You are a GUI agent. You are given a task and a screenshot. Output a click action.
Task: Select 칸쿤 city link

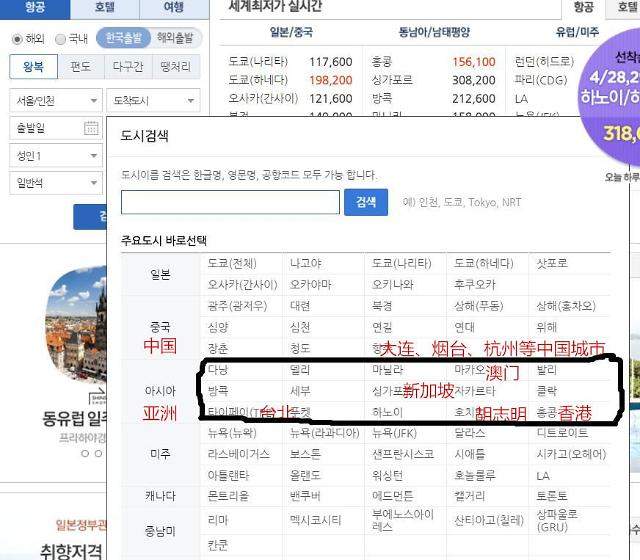pyautogui.click(x=218, y=545)
